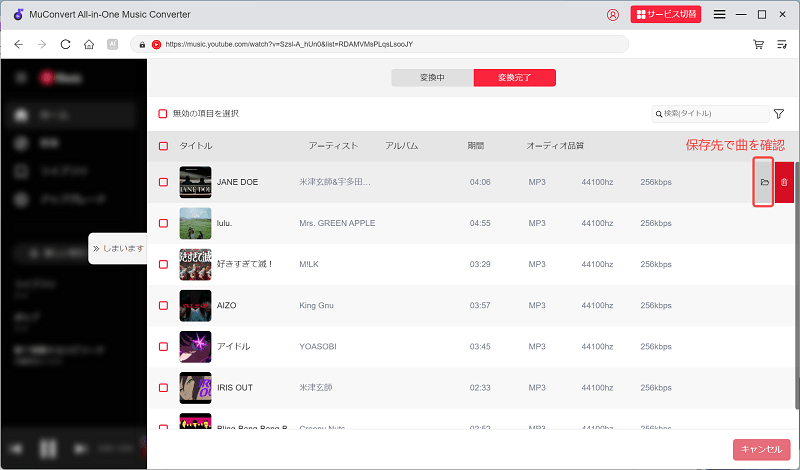Click the アルバム column header
Viewport: 800px width, 470px height.
[402, 146]
